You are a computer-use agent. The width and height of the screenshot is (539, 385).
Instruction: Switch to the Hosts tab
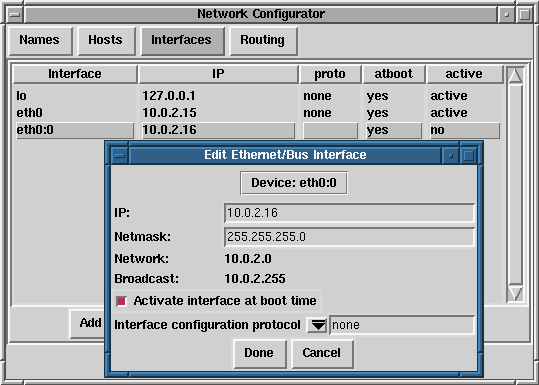pyautogui.click(x=106, y=41)
